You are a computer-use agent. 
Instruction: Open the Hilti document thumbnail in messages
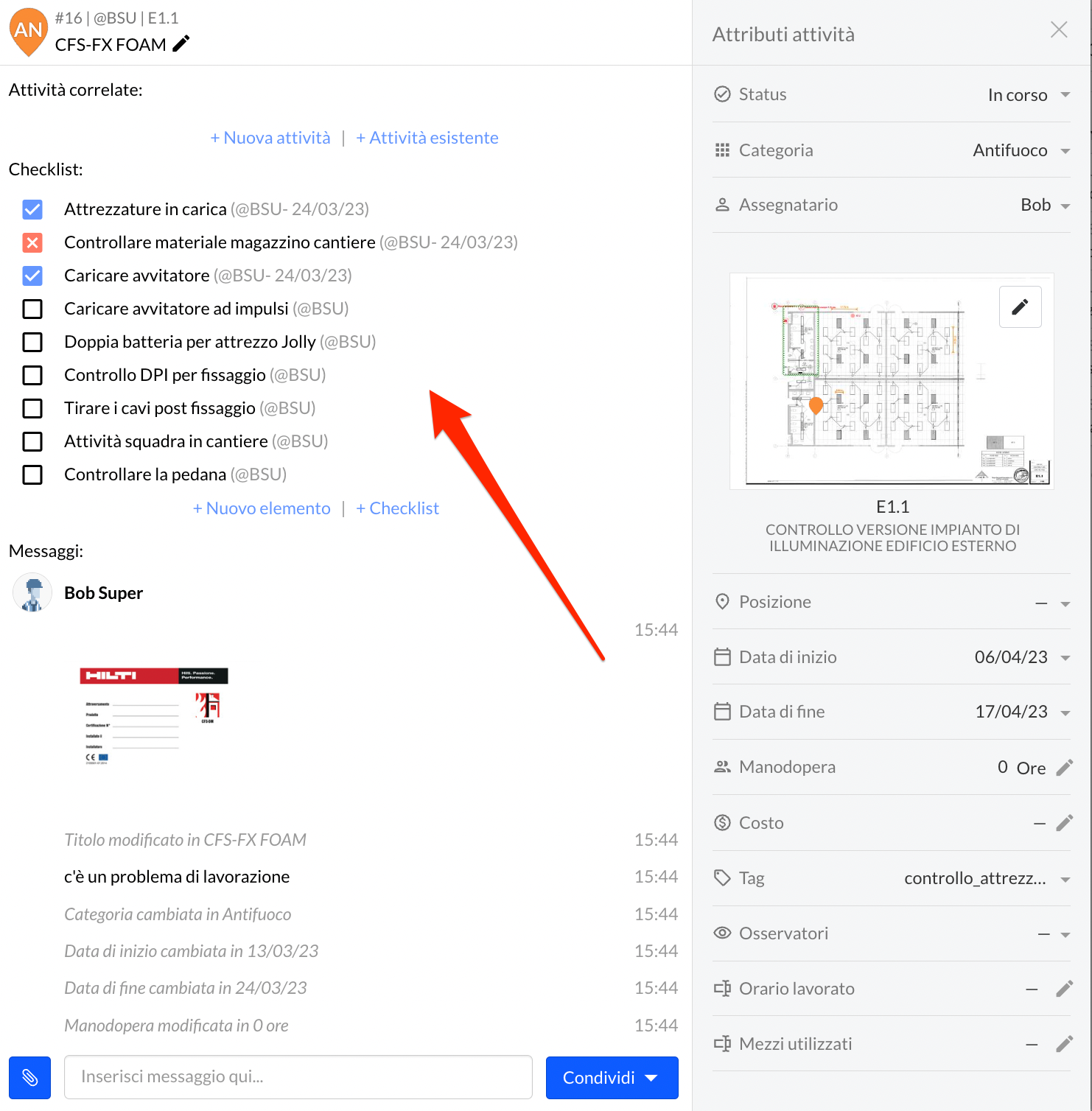point(154,716)
